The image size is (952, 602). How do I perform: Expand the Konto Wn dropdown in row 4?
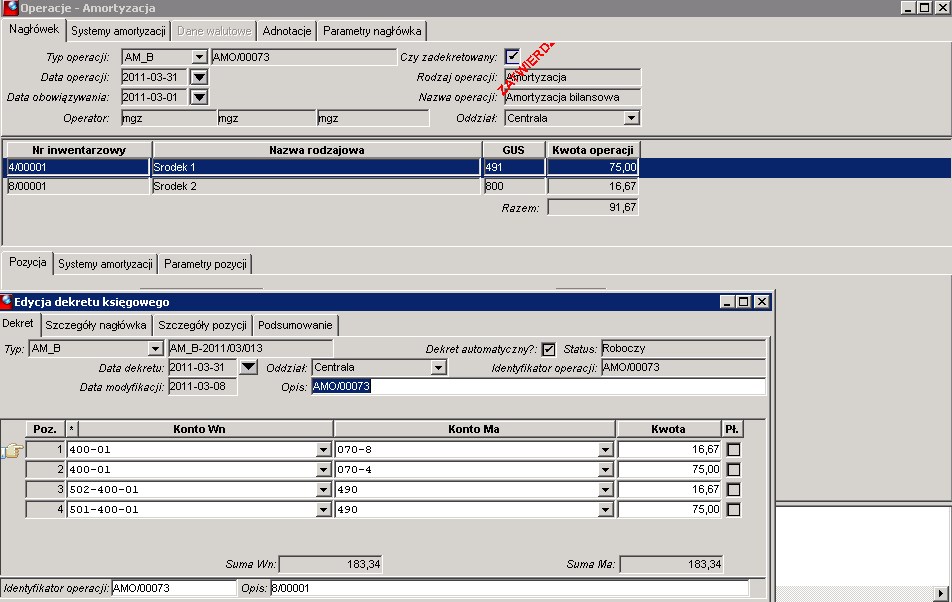click(x=324, y=510)
